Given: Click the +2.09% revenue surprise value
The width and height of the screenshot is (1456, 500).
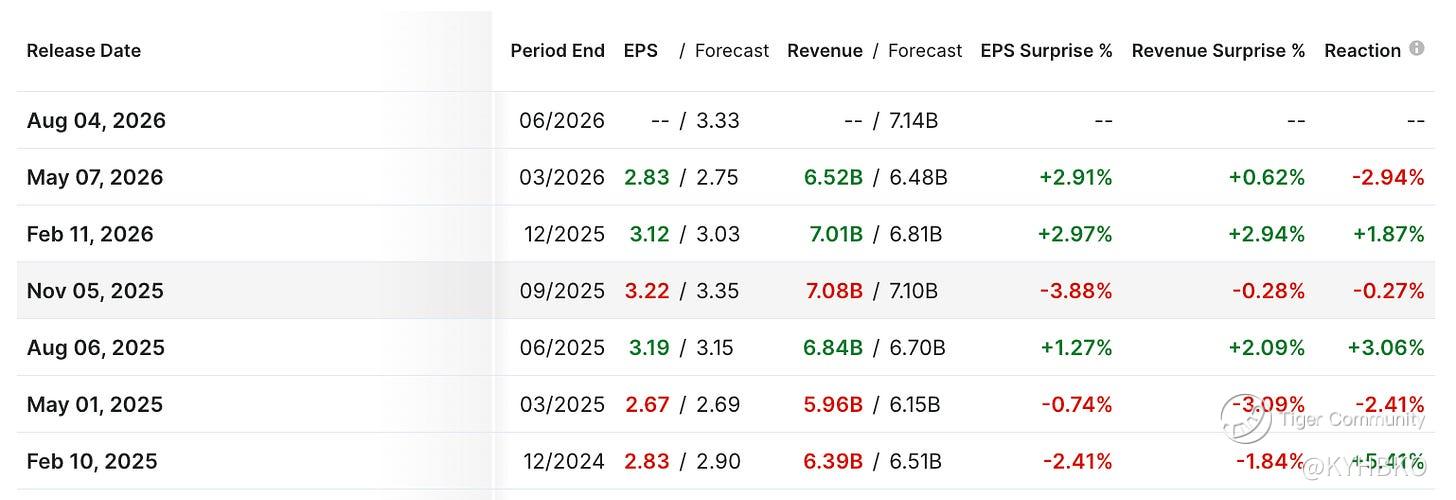Looking at the screenshot, I should click(1267, 348).
